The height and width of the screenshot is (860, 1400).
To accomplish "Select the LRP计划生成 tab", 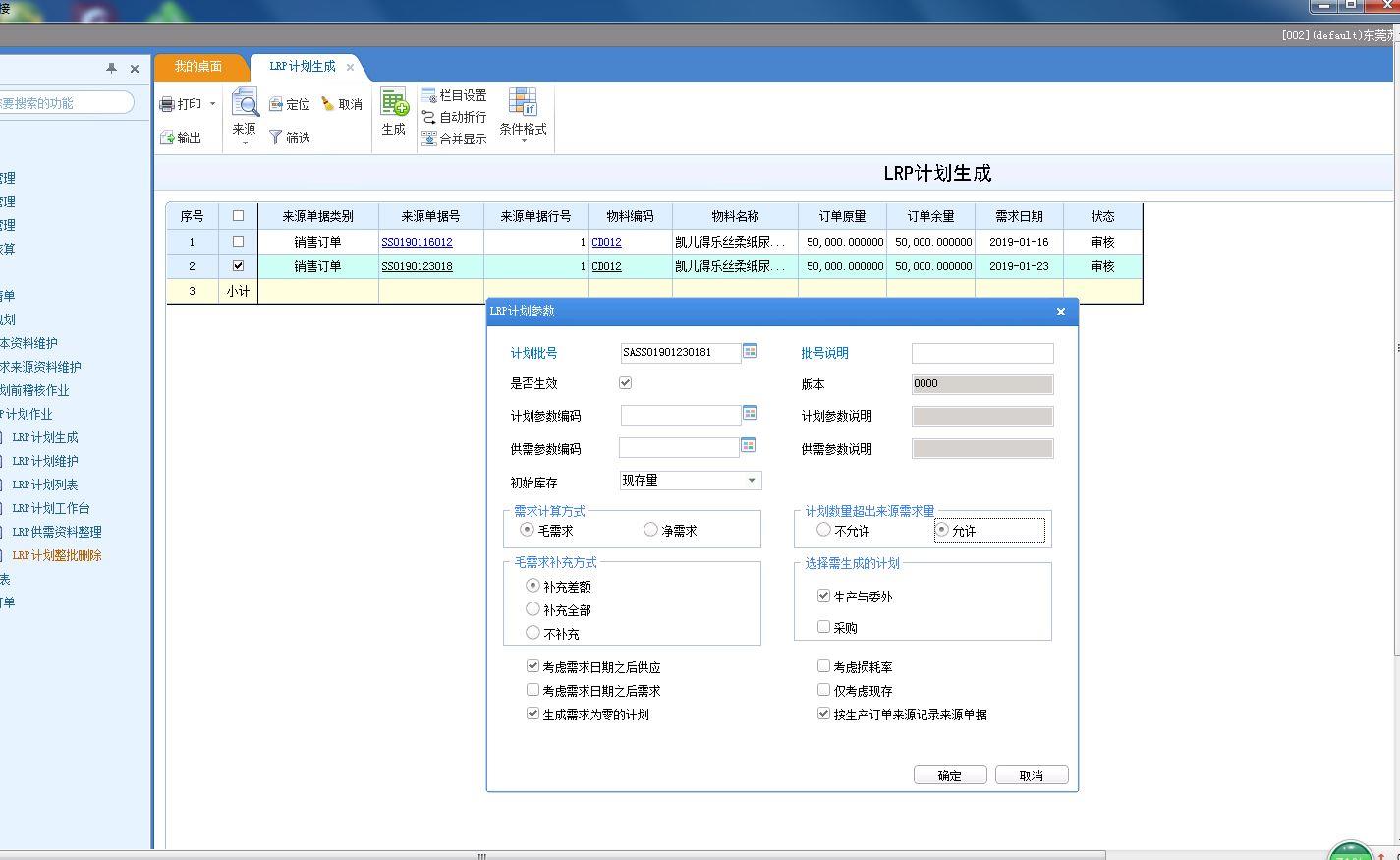I will tap(303, 66).
